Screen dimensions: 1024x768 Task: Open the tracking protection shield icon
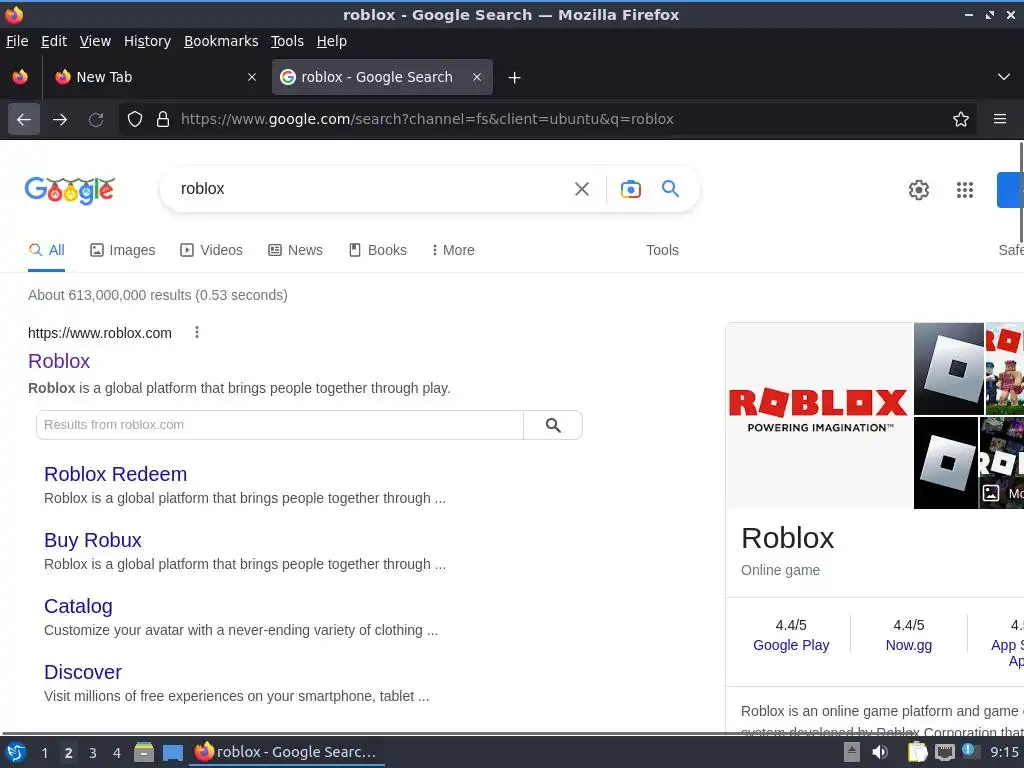tap(135, 119)
